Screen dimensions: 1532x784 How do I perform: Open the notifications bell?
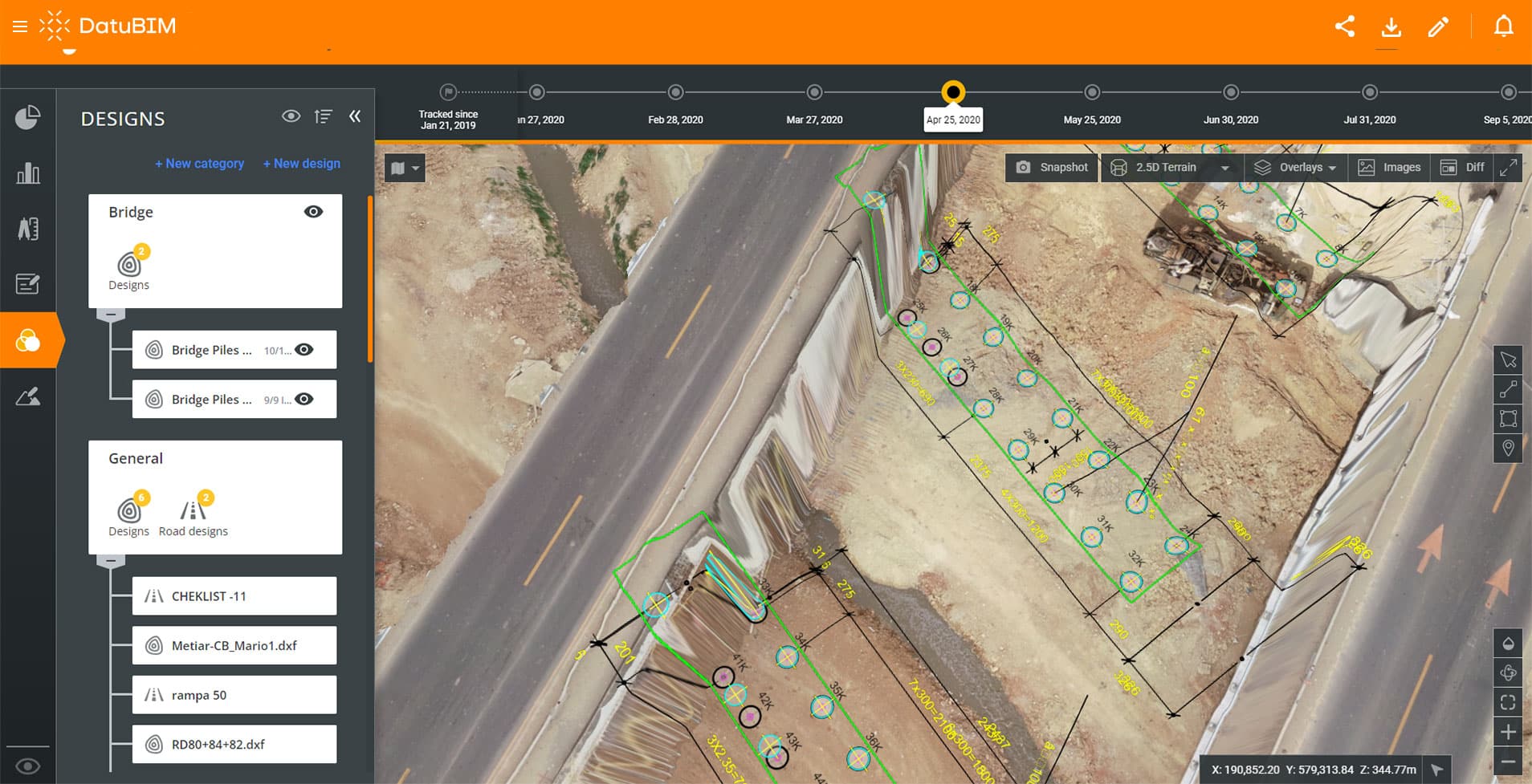click(1503, 26)
